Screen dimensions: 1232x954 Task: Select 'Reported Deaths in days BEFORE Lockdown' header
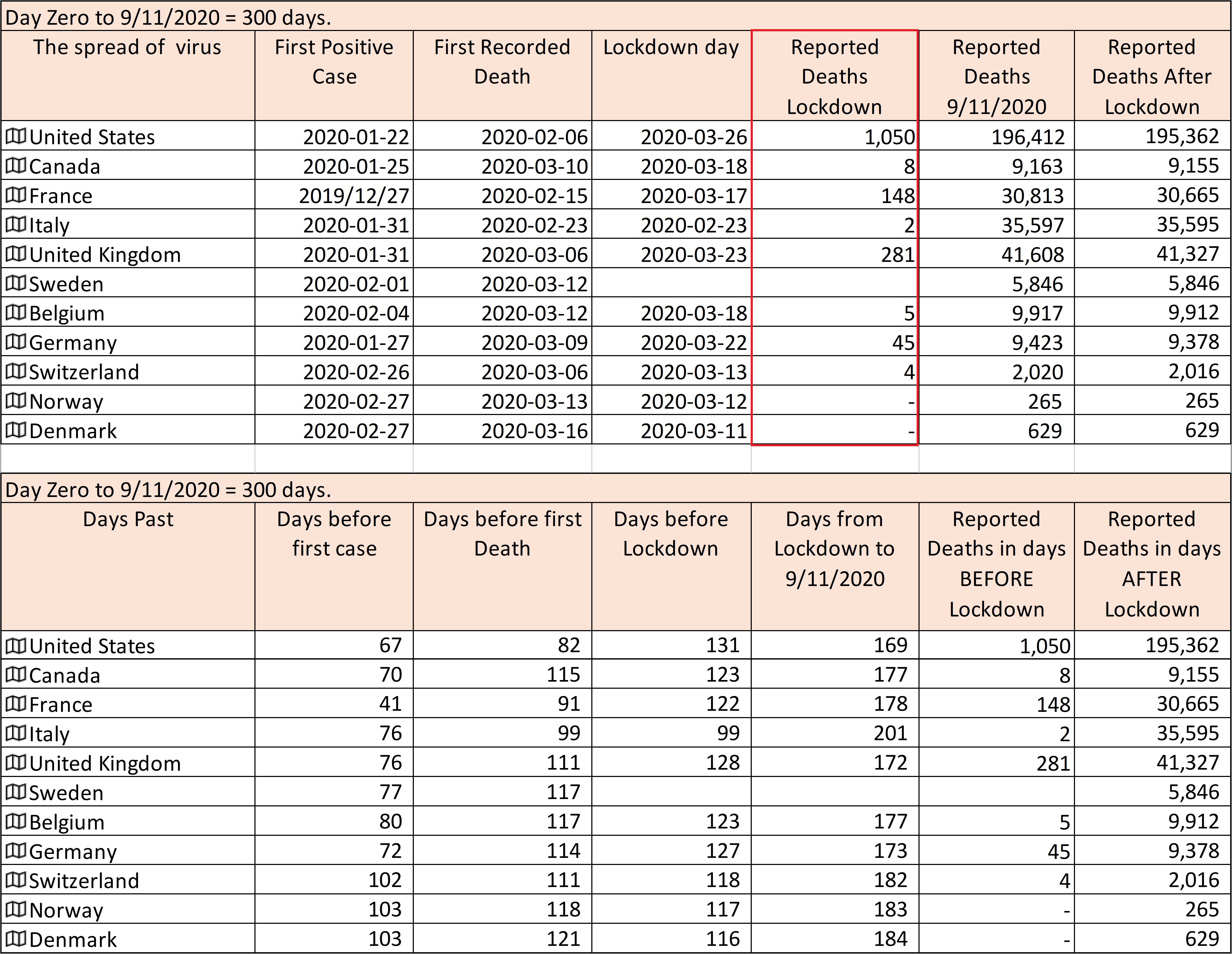(x=997, y=566)
